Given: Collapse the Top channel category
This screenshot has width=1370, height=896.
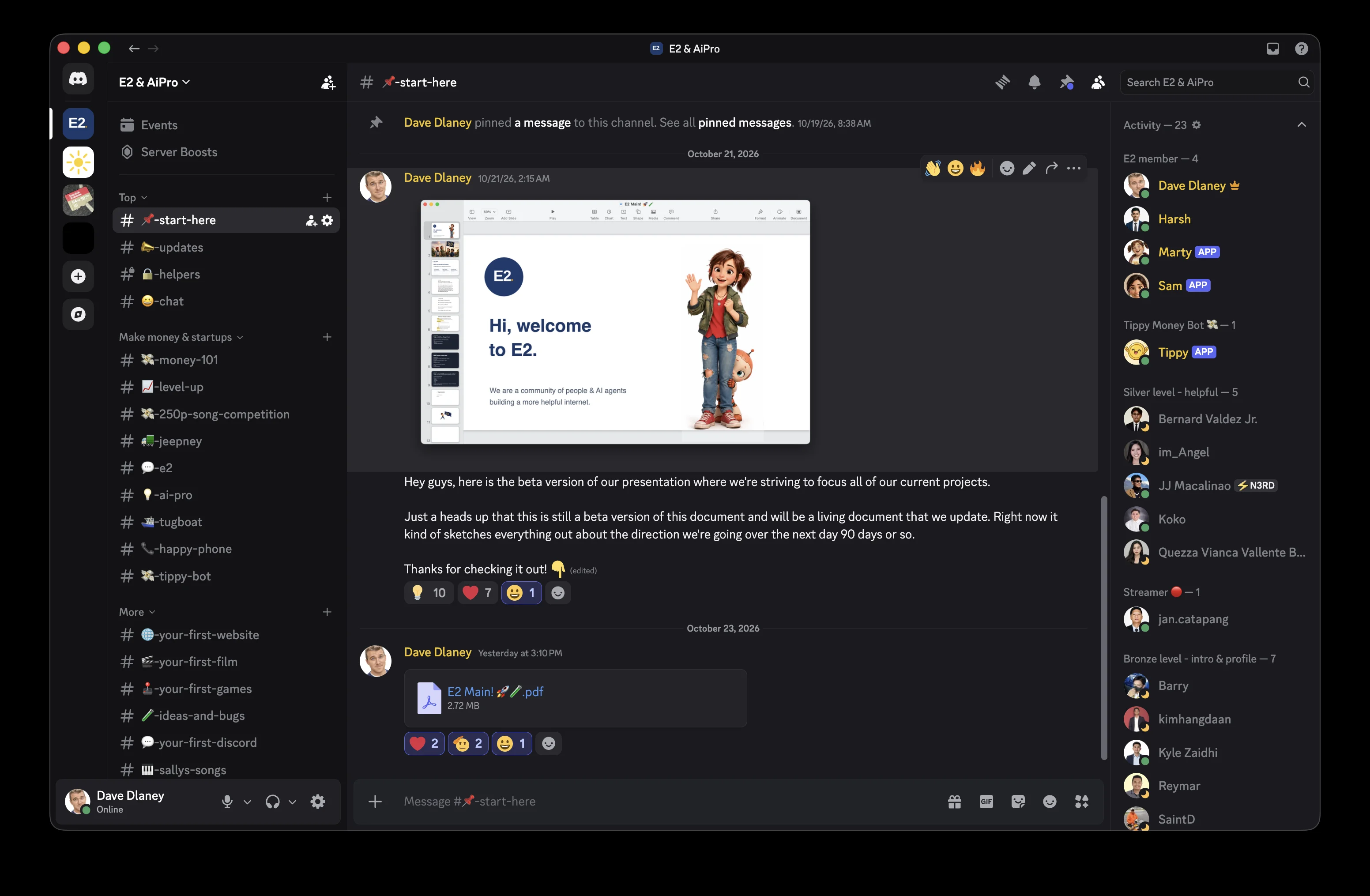Looking at the screenshot, I should (x=133, y=197).
